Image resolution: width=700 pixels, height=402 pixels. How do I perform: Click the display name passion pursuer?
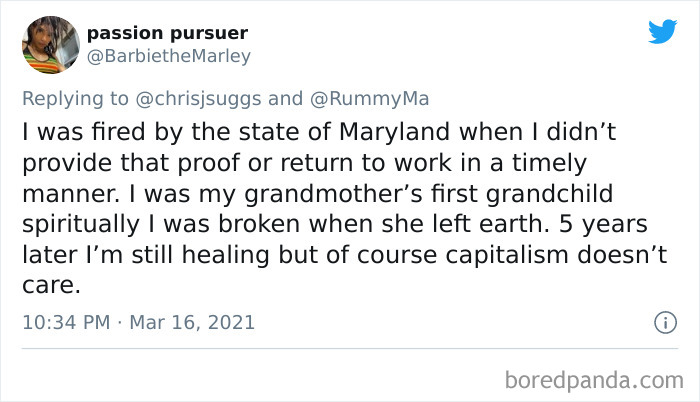[167, 34]
